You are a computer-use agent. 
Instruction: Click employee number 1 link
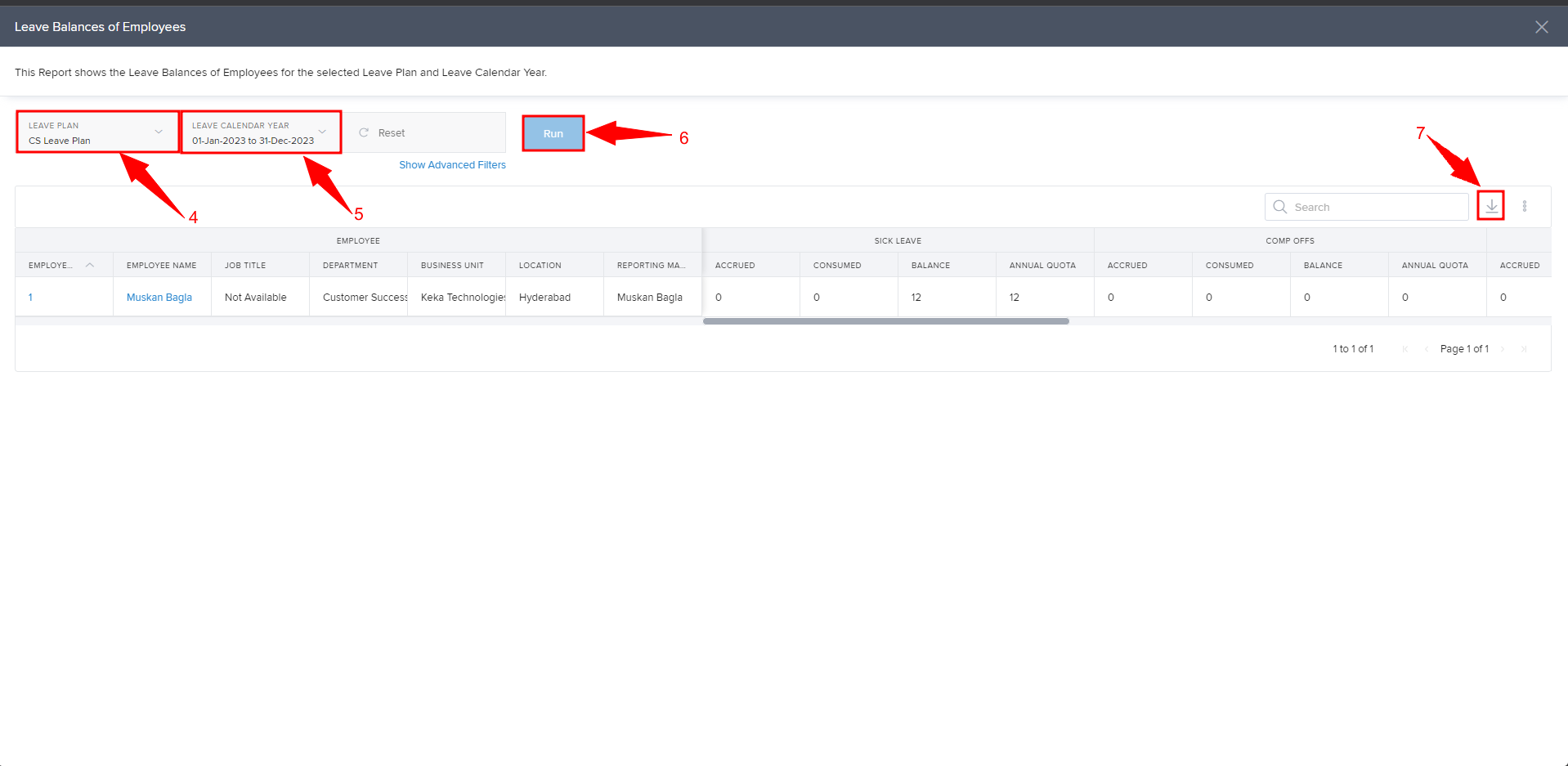[x=30, y=297]
